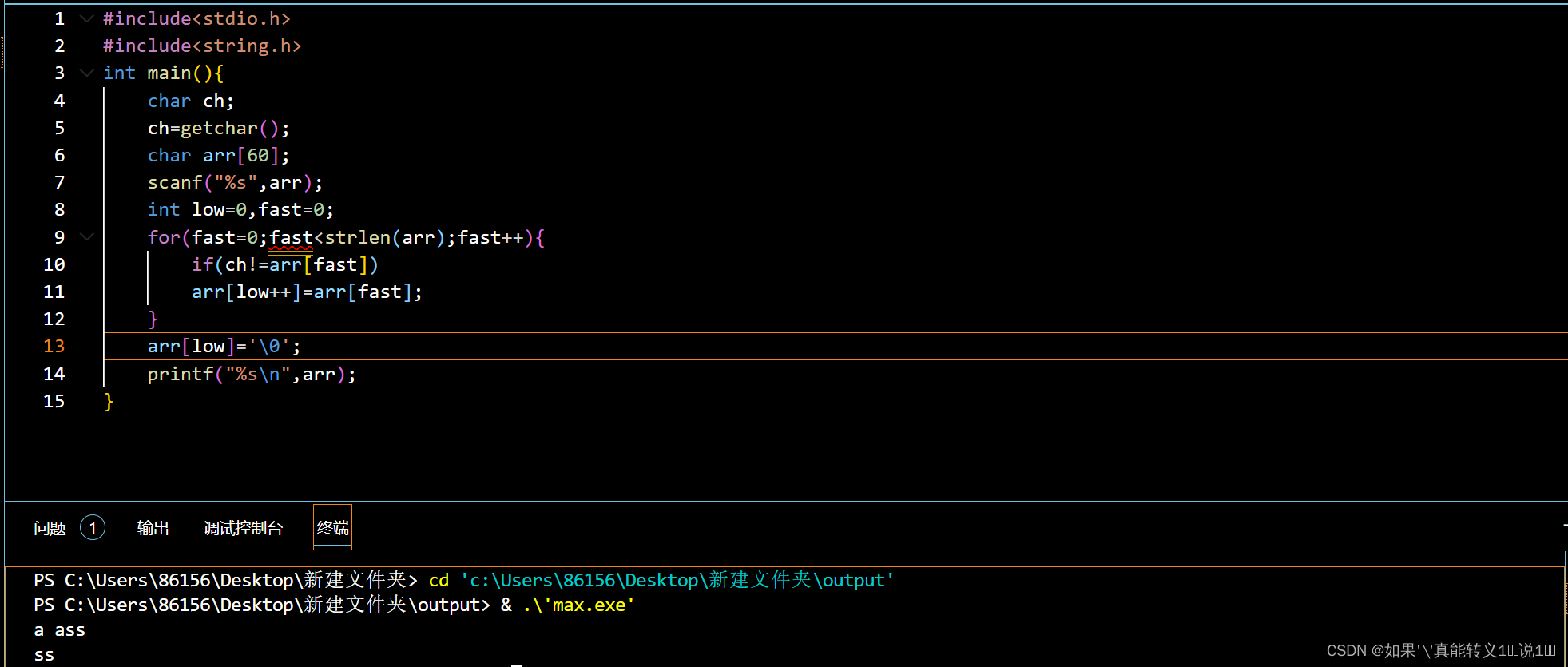Click the terminal .\'max.exe' command line

coord(335,605)
